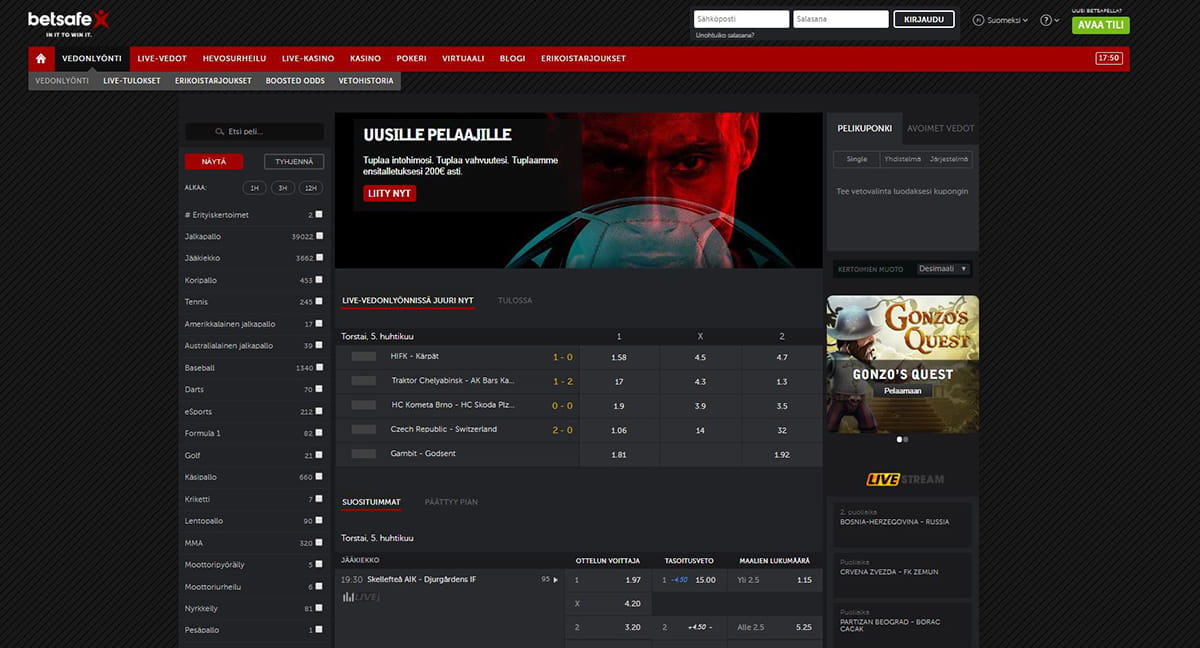This screenshot has height=648, width=1200.
Task: Click the clock showing 17:50
Action: tap(1108, 58)
